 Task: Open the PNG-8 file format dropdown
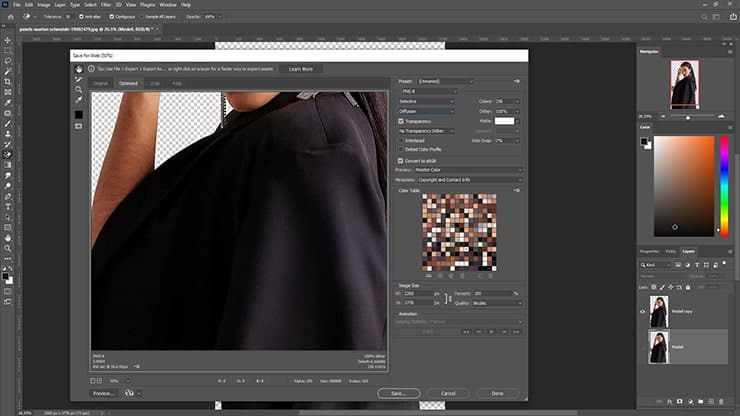click(x=426, y=91)
